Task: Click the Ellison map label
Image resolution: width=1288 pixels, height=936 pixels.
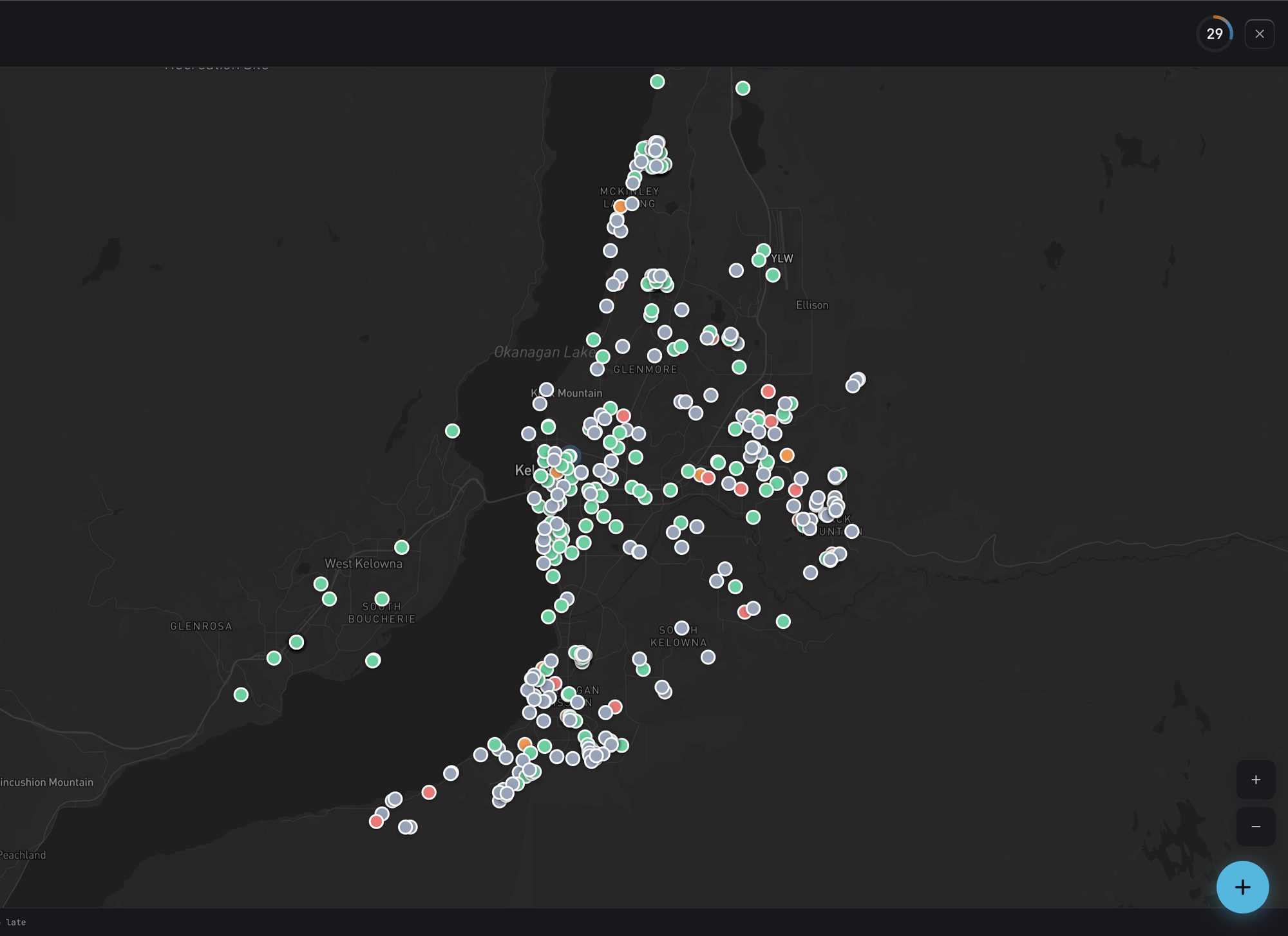Action: (x=812, y=305)
